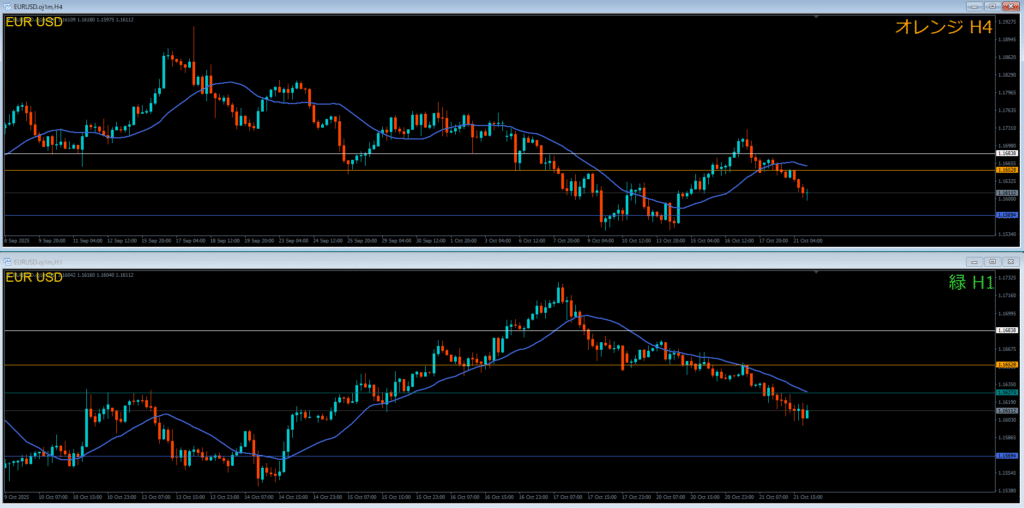Click the EUR USD label in H4 chart
The width and height of the screenshot is (1024, 508).
tap(34, 21)
